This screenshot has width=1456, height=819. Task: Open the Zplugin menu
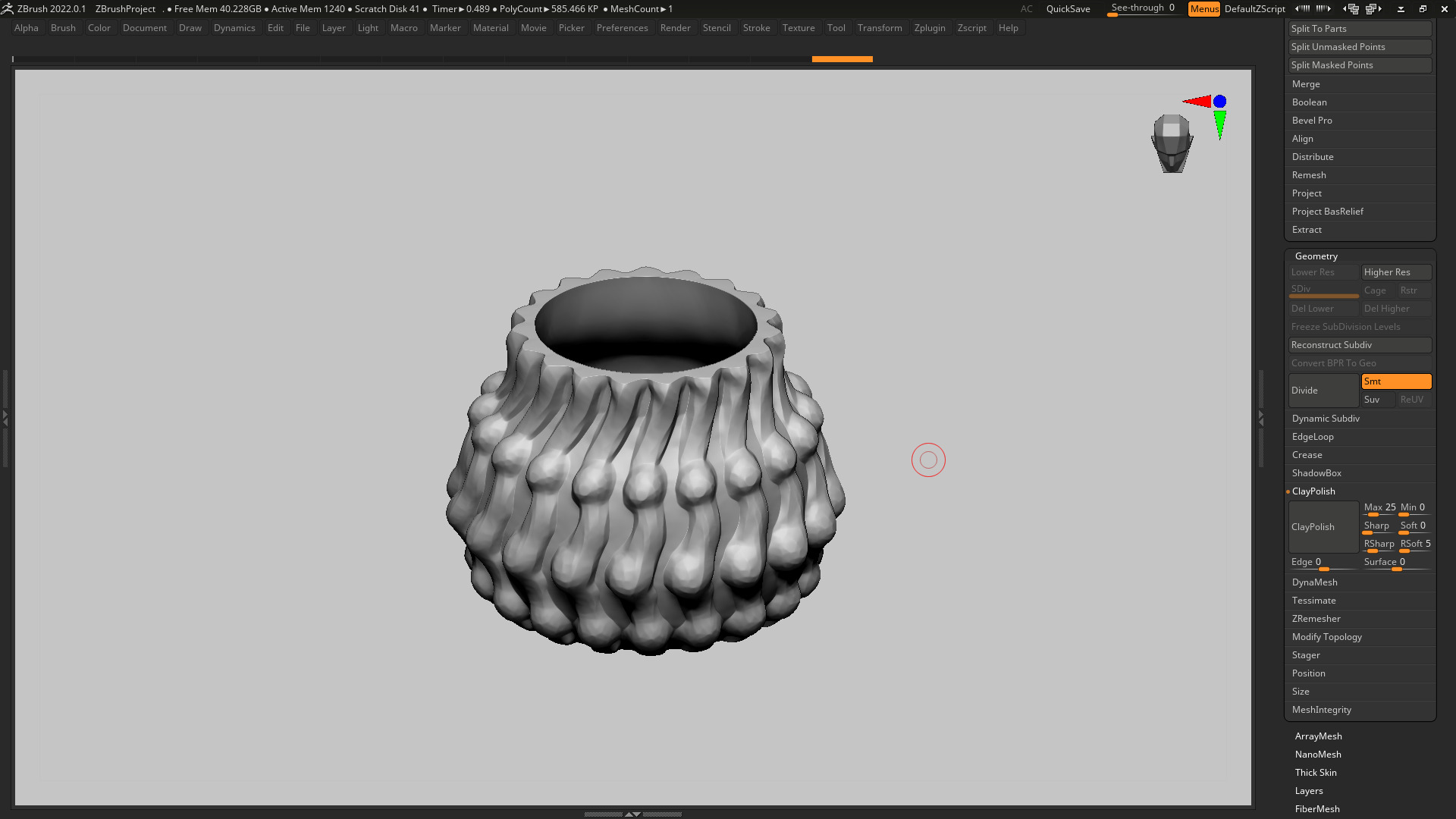pos(930,28)
